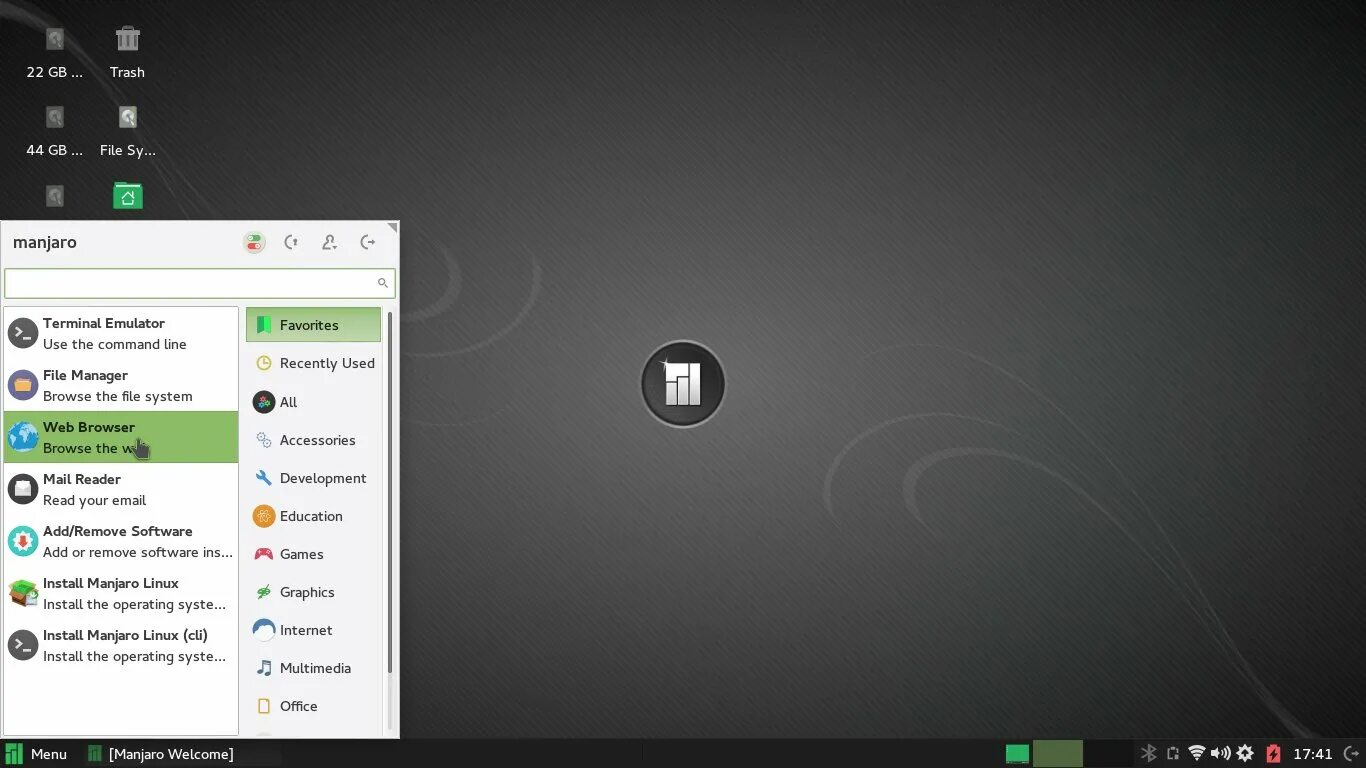
Task: Click the manjaro username label
Action: click(45, 242)
